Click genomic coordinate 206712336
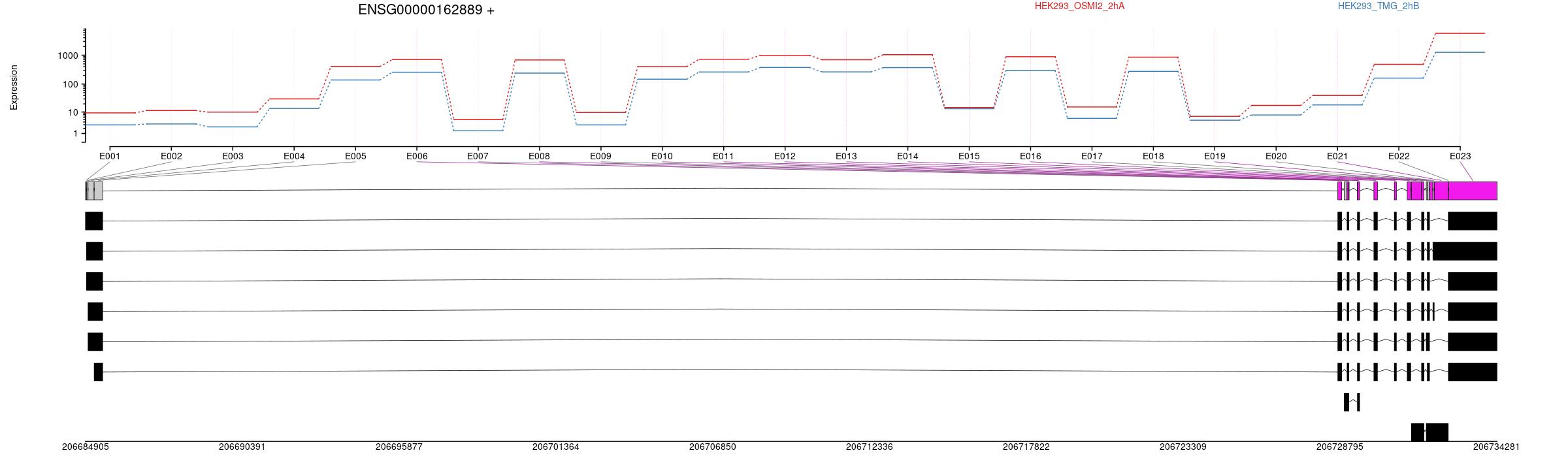The height and width of the screenshot is (457, 1568). [870, 447]
